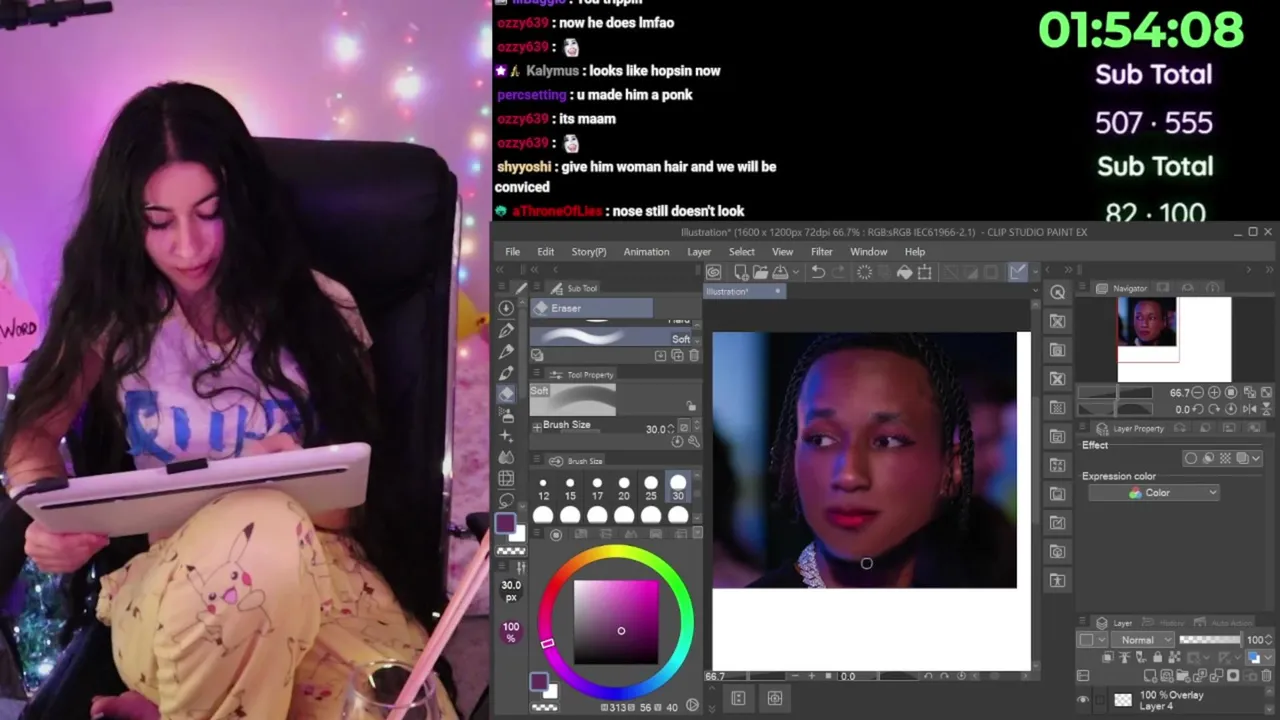Screen dimensions: 1280x720
Task: Open save options dropdown arrow
Action: point(796,272)
